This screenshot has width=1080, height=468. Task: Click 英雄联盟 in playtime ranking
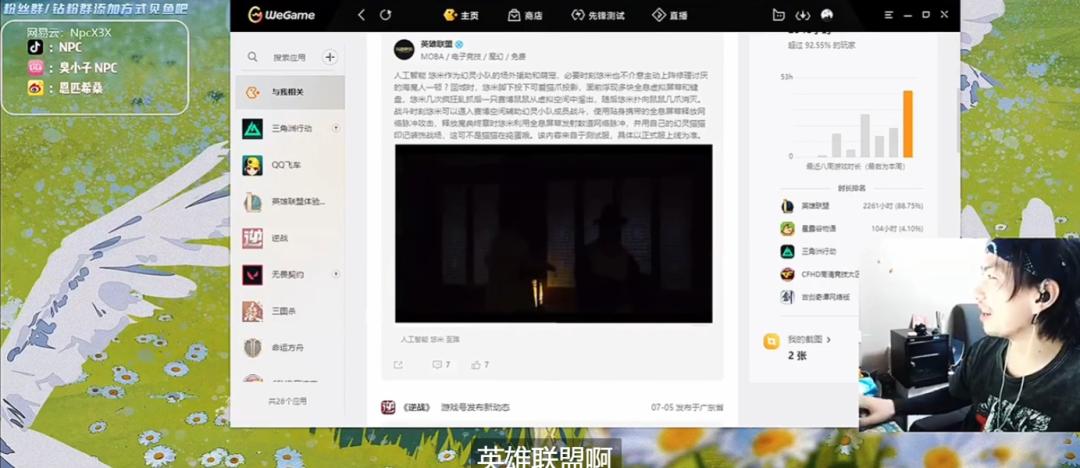tap(815, 206)
